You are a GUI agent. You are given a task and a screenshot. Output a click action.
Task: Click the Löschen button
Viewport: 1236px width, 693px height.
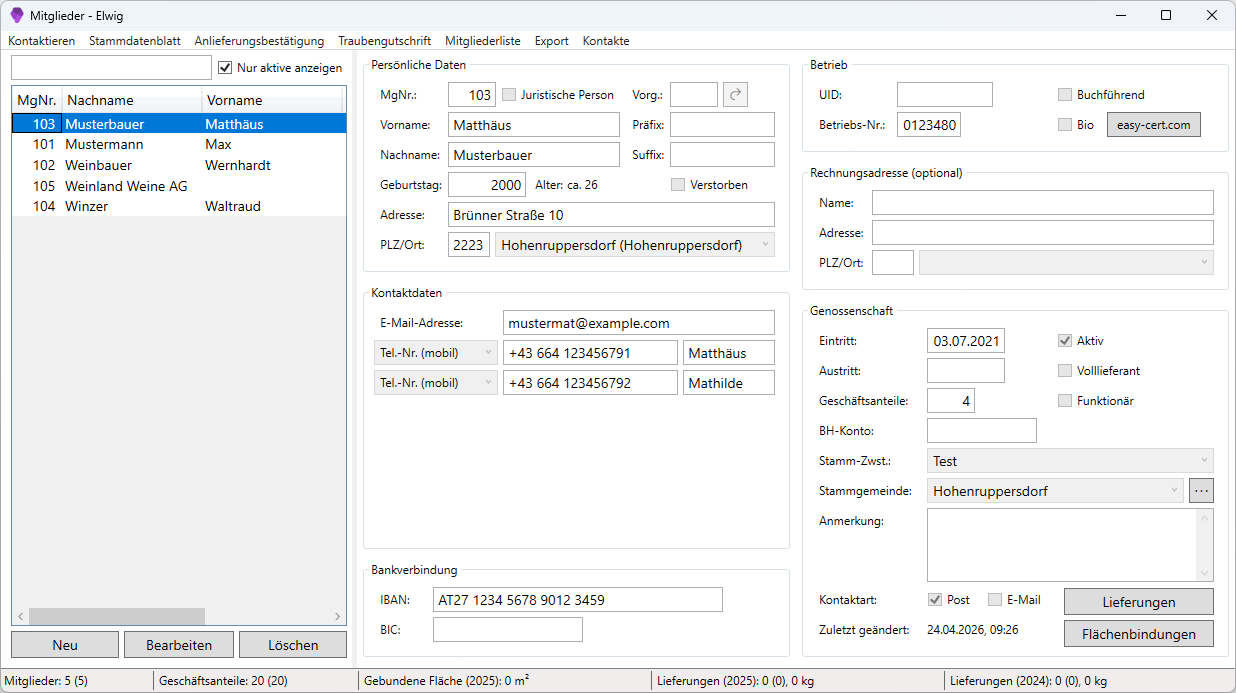coord(293,645)
